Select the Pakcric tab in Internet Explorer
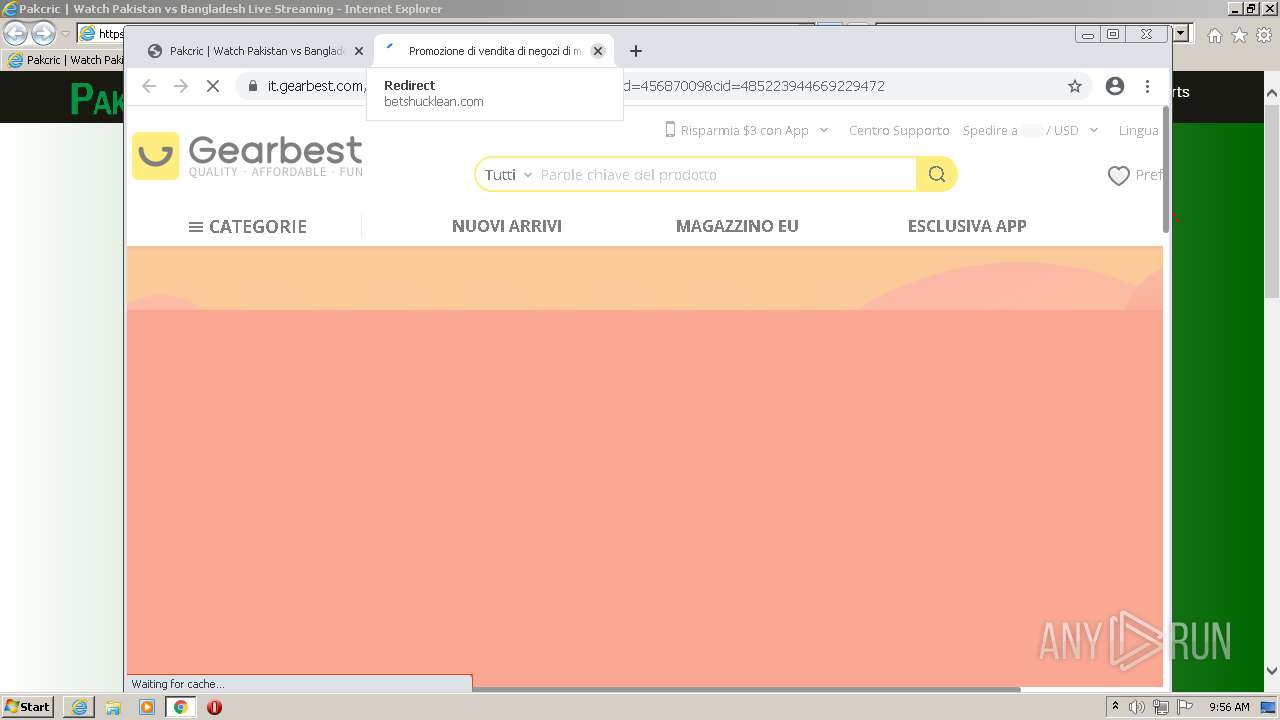The height and width of the screenshot is (720, 1280). click(x=66, y=60)
